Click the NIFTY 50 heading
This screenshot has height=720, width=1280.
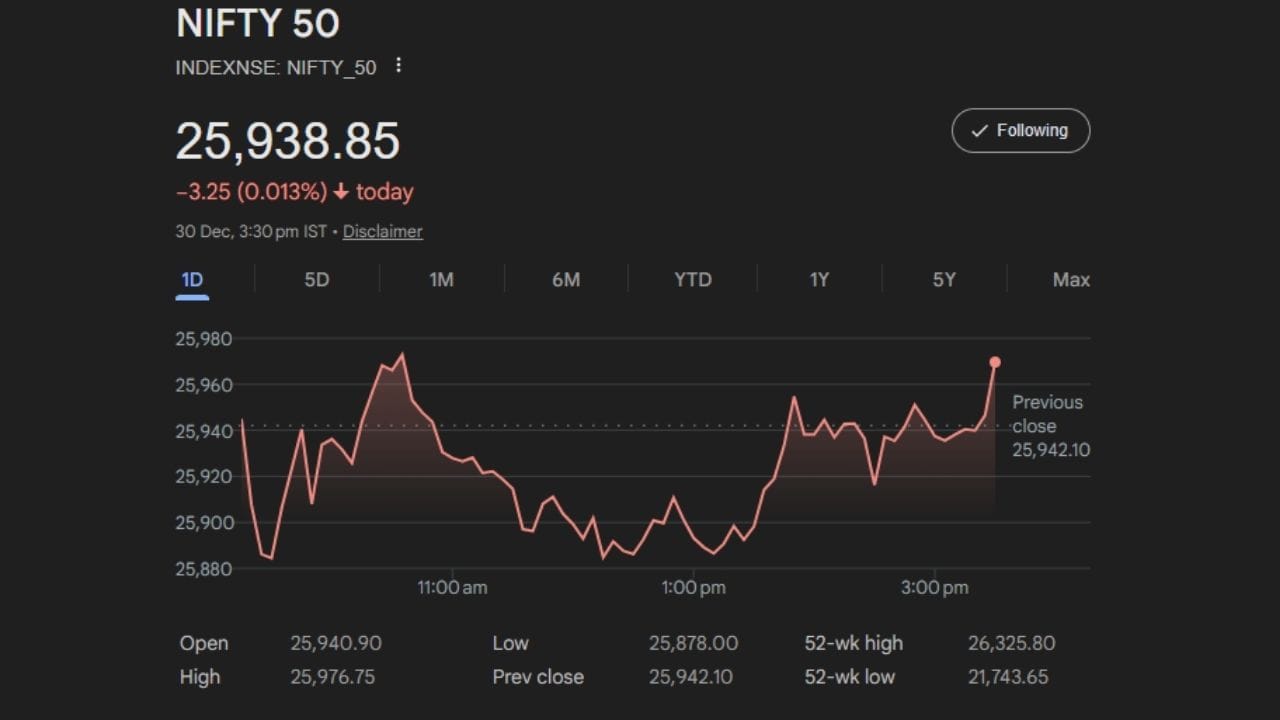click(x=258, y=24)
